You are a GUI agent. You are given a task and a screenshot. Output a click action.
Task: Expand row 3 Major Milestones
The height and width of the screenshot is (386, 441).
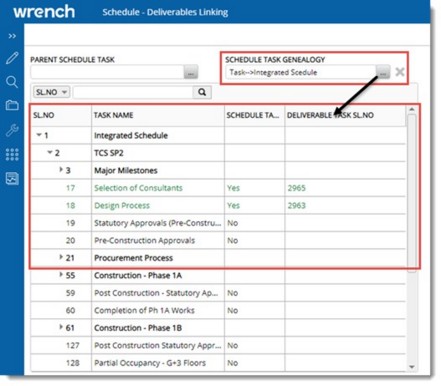click(x=61, y=169)
